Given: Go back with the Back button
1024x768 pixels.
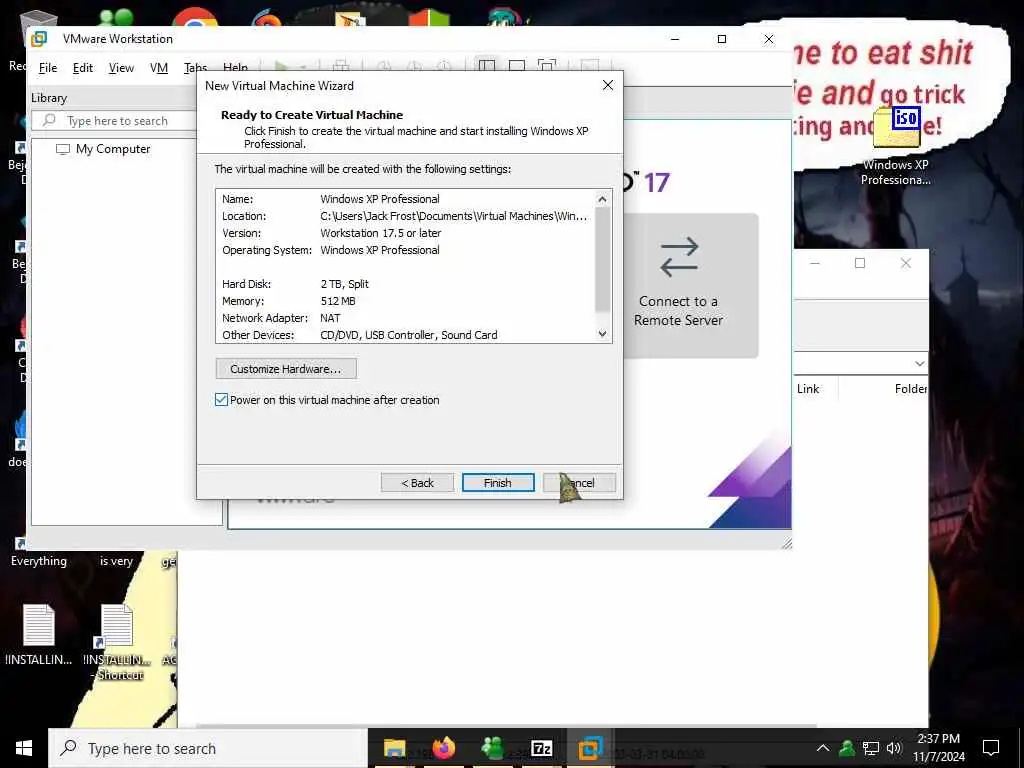Looking at the screenshot, I should [x=417, y=483].
